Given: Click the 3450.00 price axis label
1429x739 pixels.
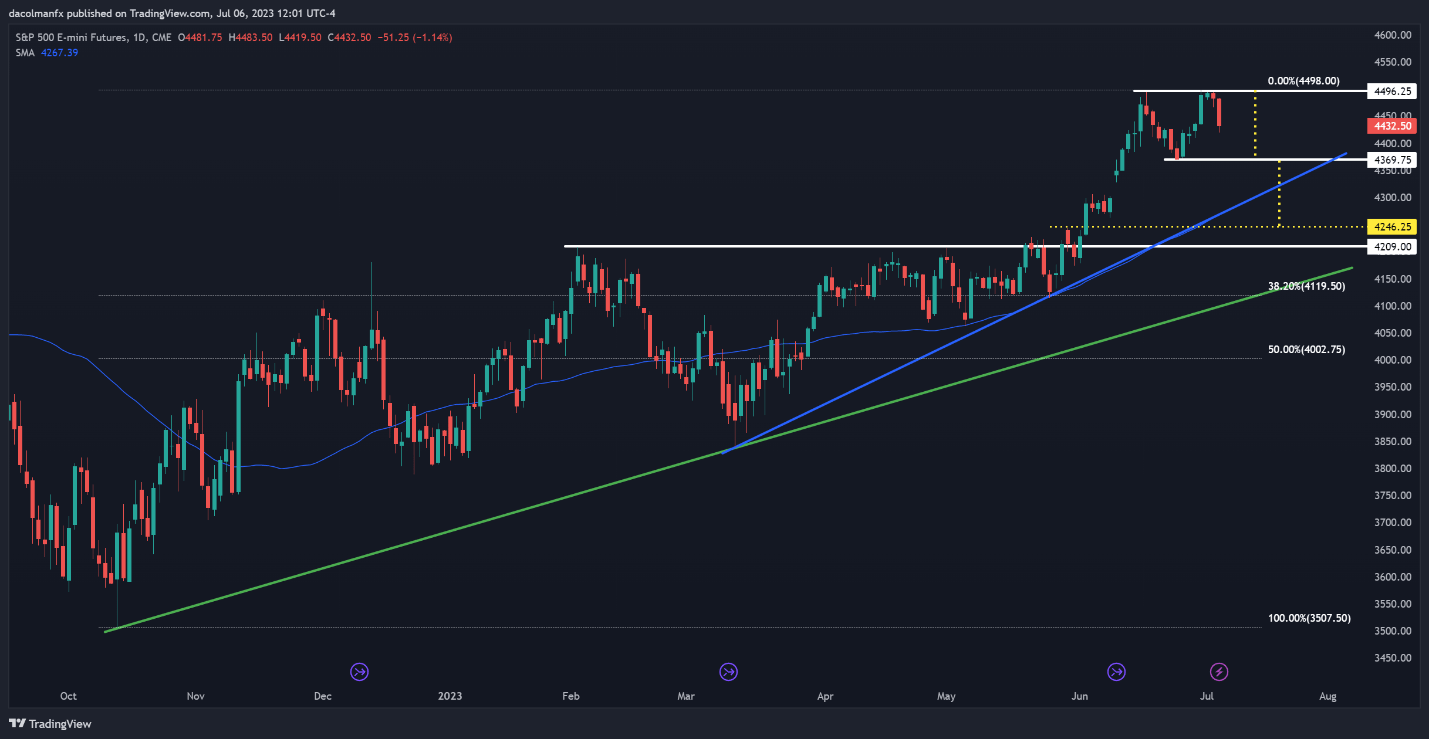Looking at the screenshot, I should (x=1391, y=658).
